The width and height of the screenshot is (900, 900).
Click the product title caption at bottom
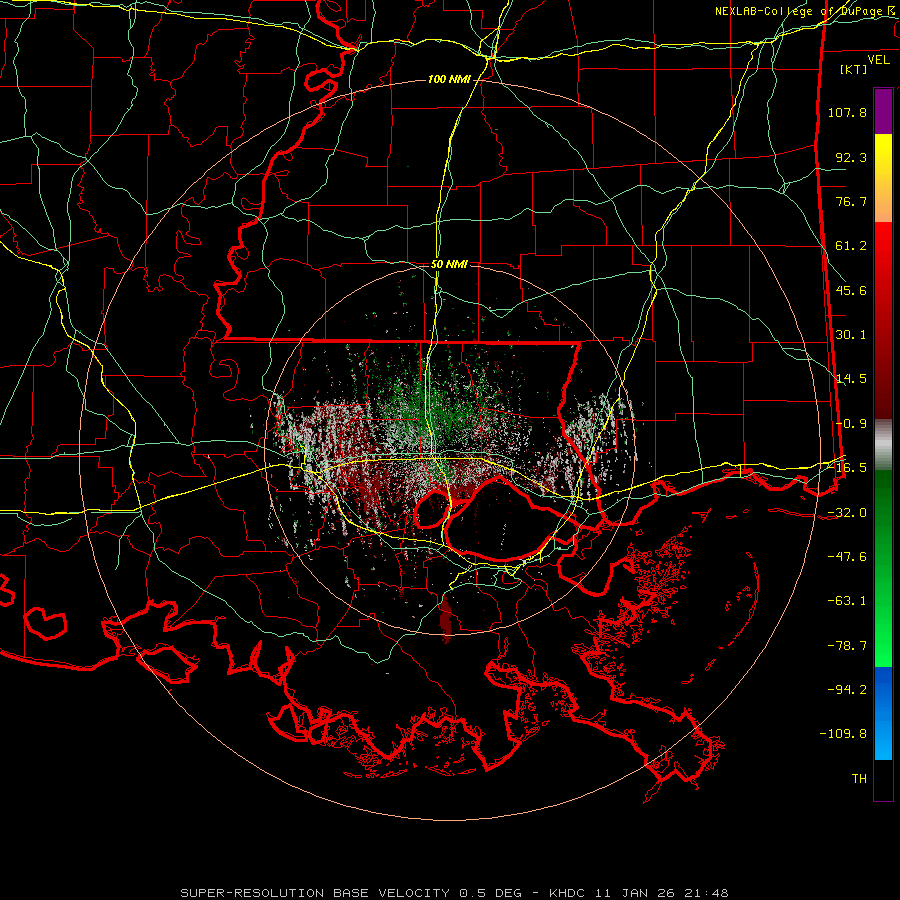pyautogui.click(x=455, y=893)
